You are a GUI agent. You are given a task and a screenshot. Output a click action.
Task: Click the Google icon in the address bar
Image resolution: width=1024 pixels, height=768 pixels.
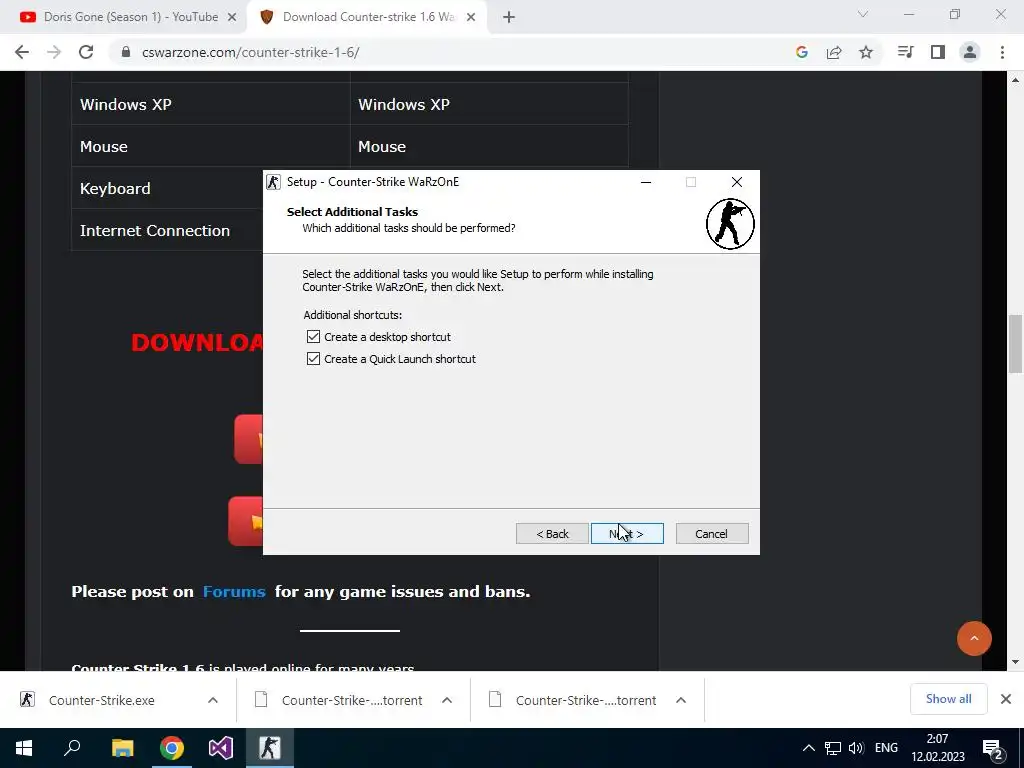(x=802, y=52)
